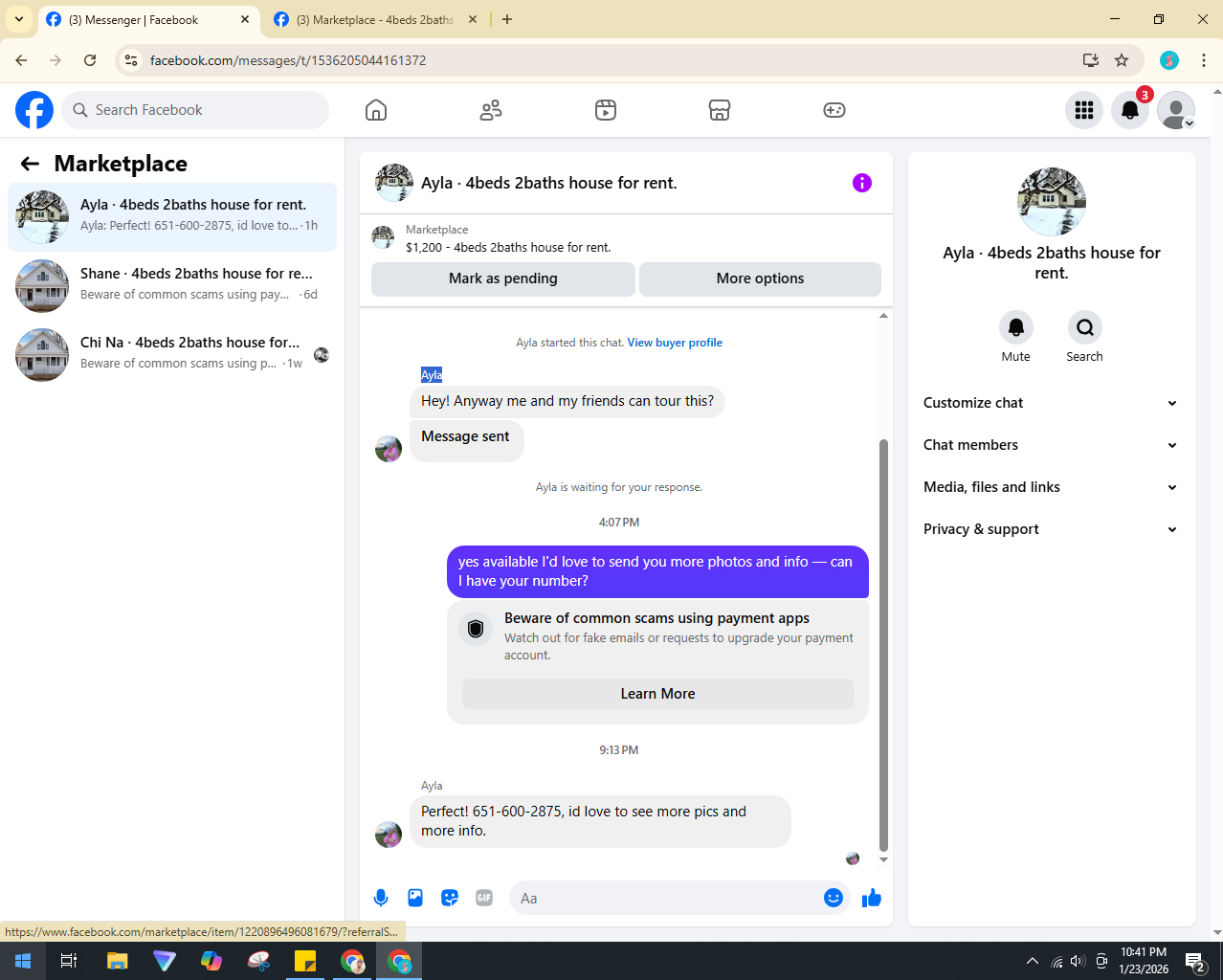
Task: Open Shane conversation in list
Action: coord(172,286)
